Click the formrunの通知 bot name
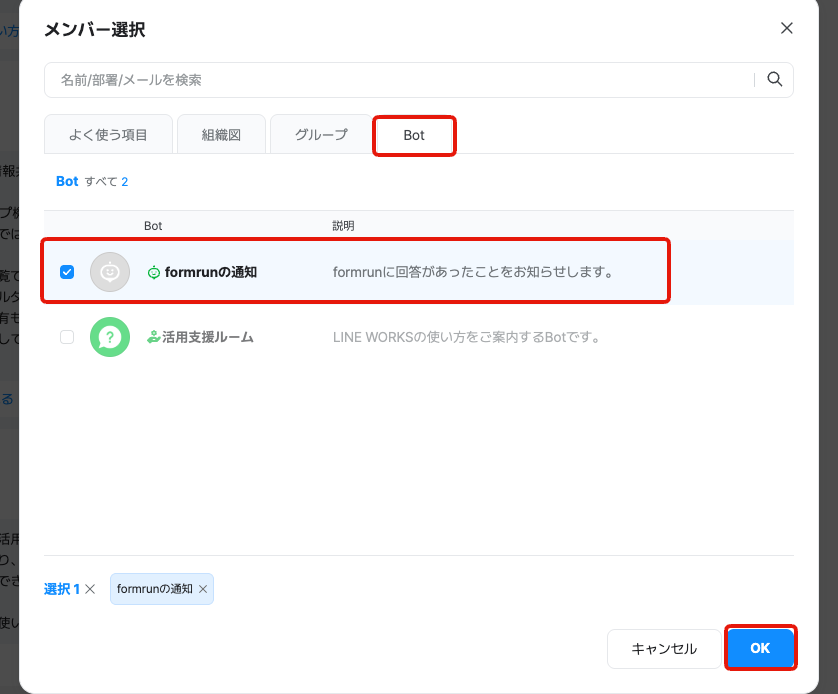 coord(211,272)
